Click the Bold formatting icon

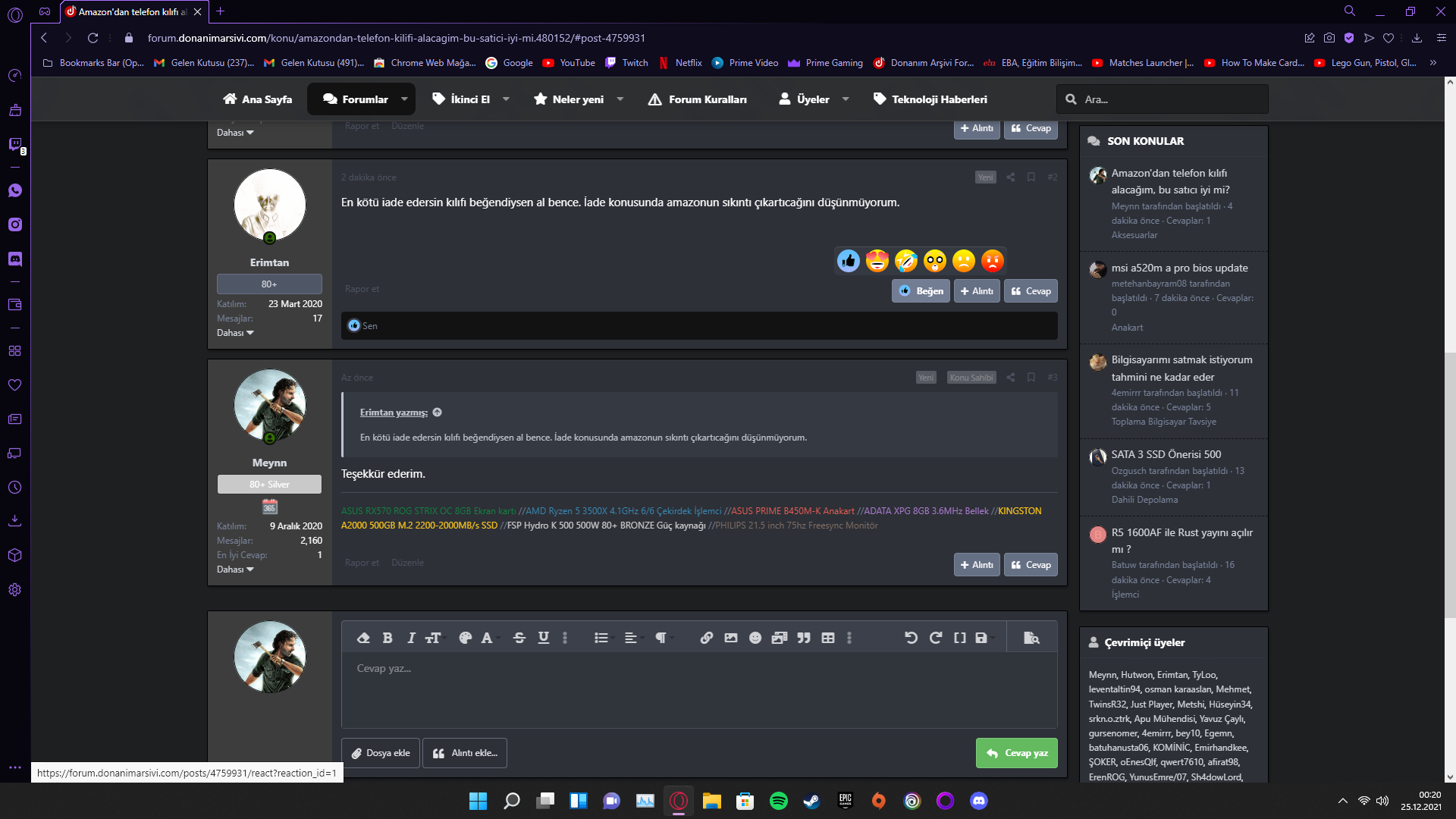tap(388, 637)
